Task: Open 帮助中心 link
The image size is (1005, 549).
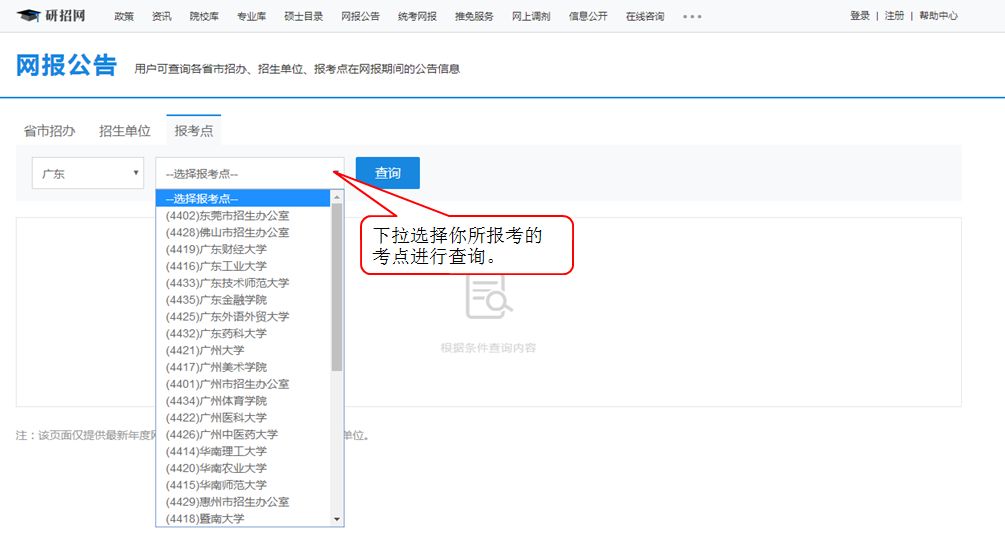Action: [938, 15]
